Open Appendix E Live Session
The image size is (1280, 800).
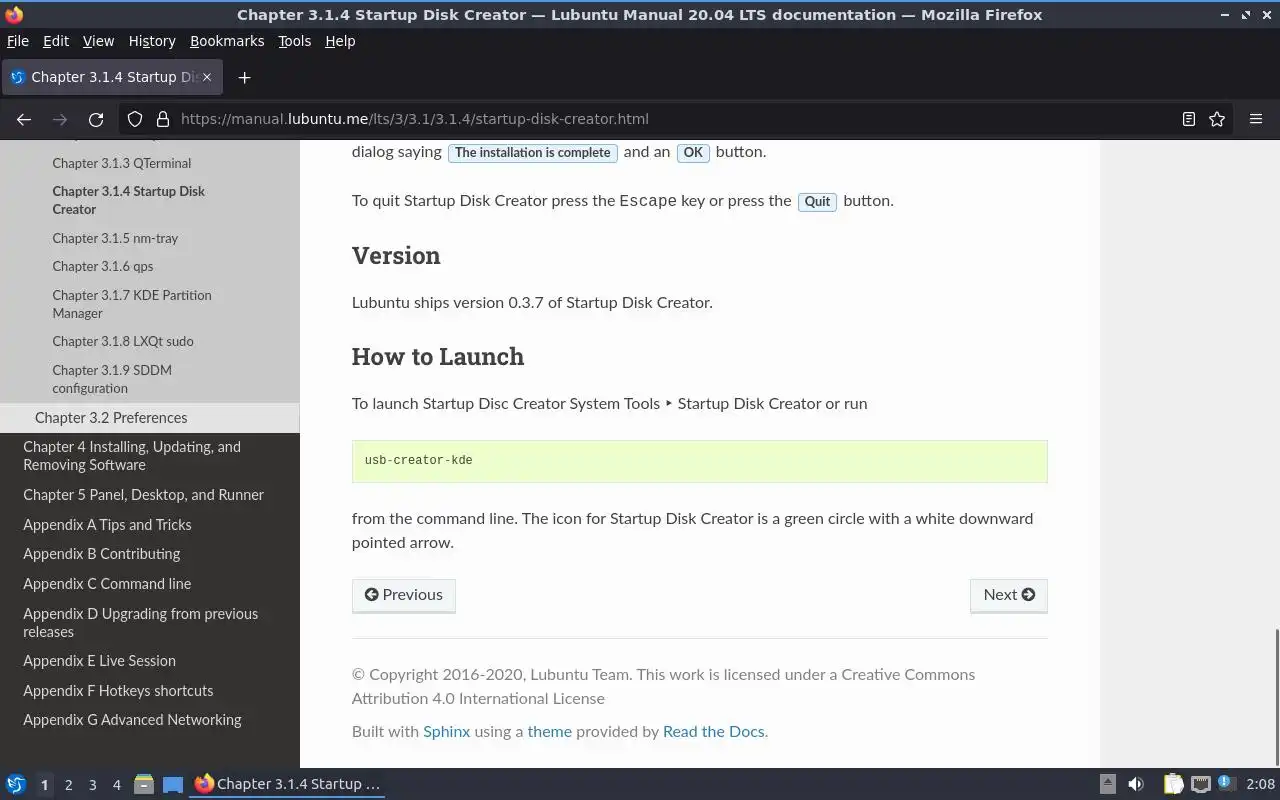click(x=99, y=661)
